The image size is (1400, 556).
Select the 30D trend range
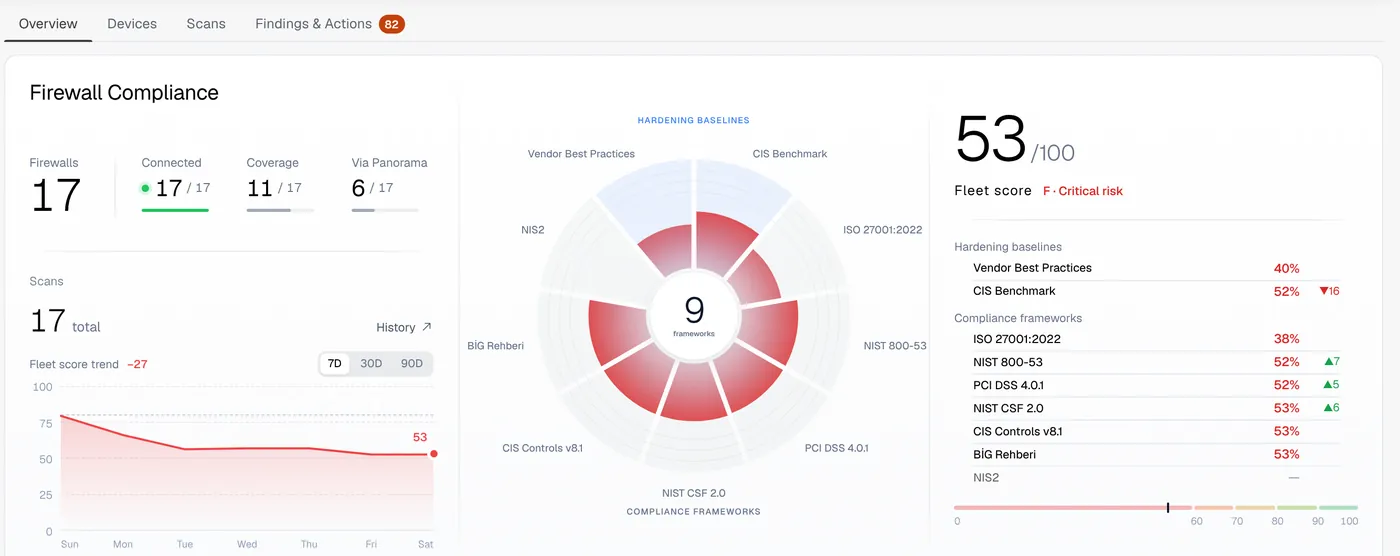(371, 363)
